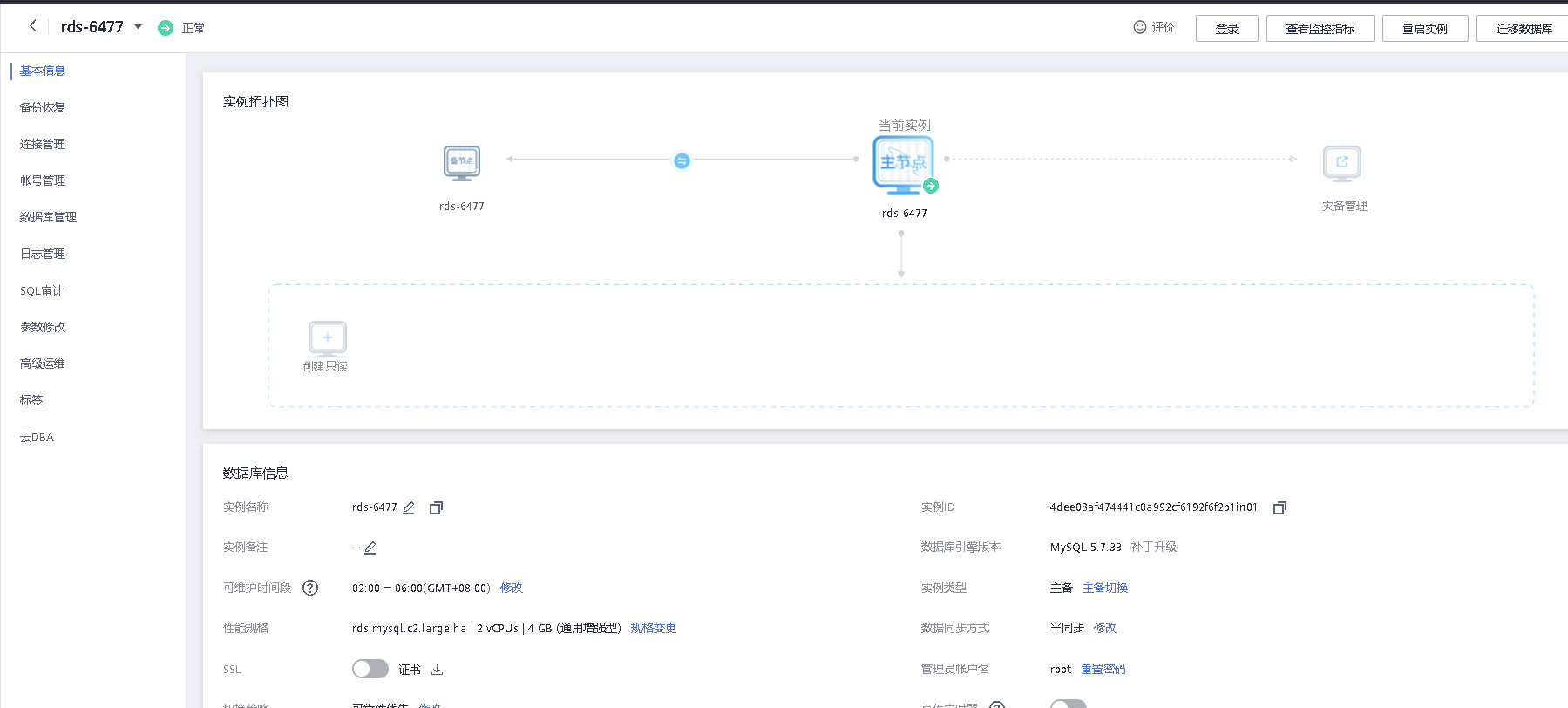Go to SQL审计 in the sidebar
The width and height of the screenshot is (1568, 708).
42,290
